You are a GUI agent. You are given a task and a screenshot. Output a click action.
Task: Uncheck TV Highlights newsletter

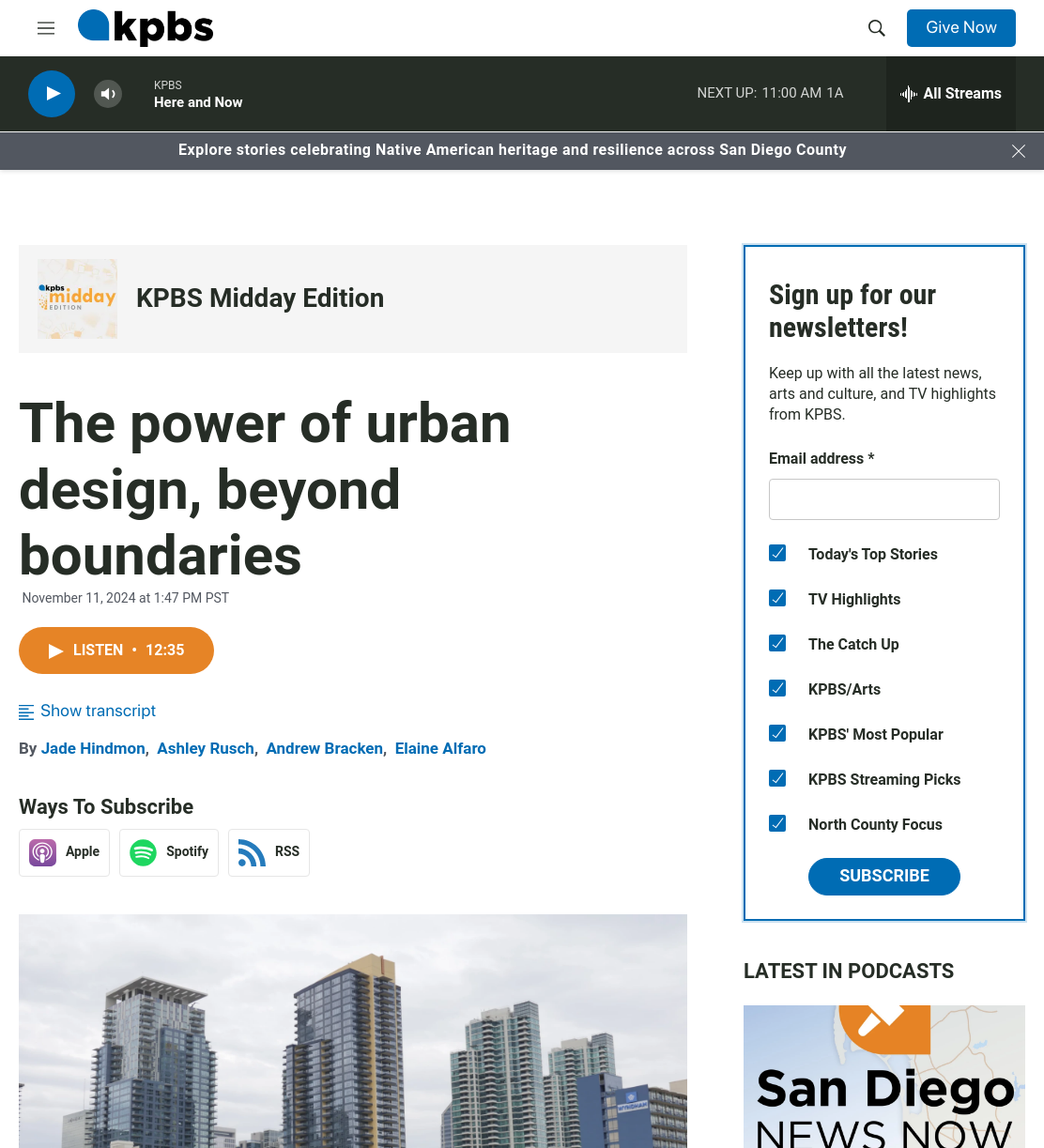777,598
